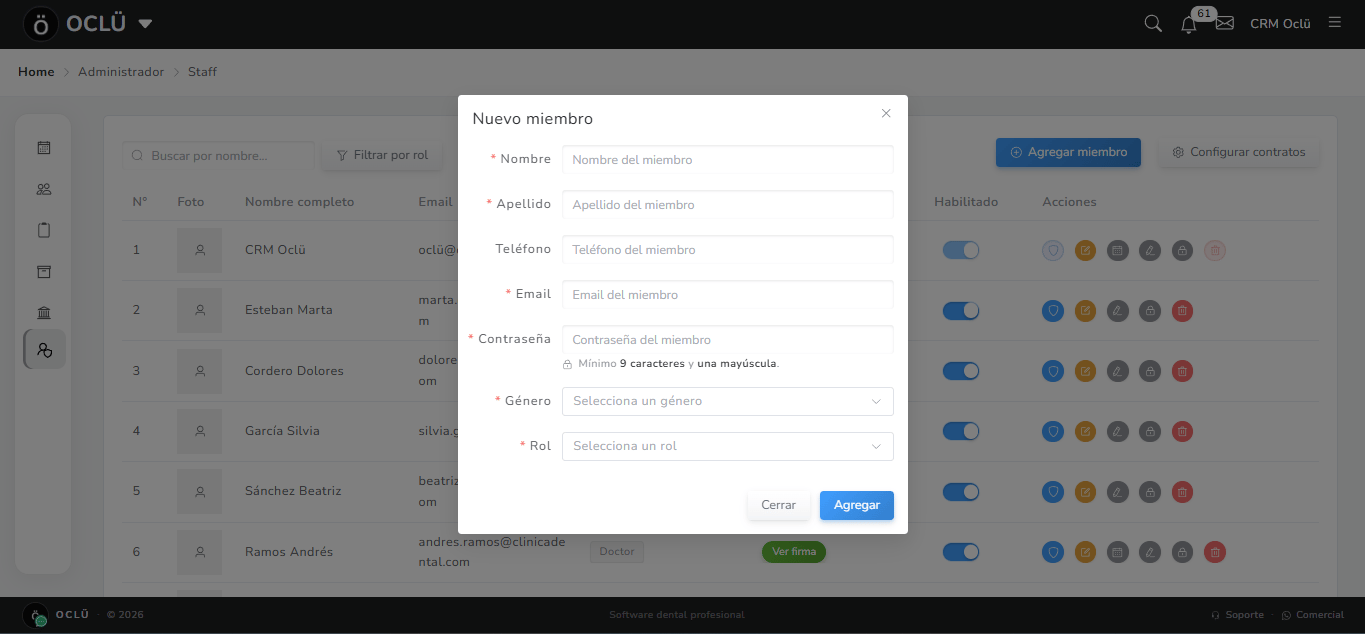Open the patients group icon in the sidebar
This screenshot has width=1365, height=634.
[44, 189]
